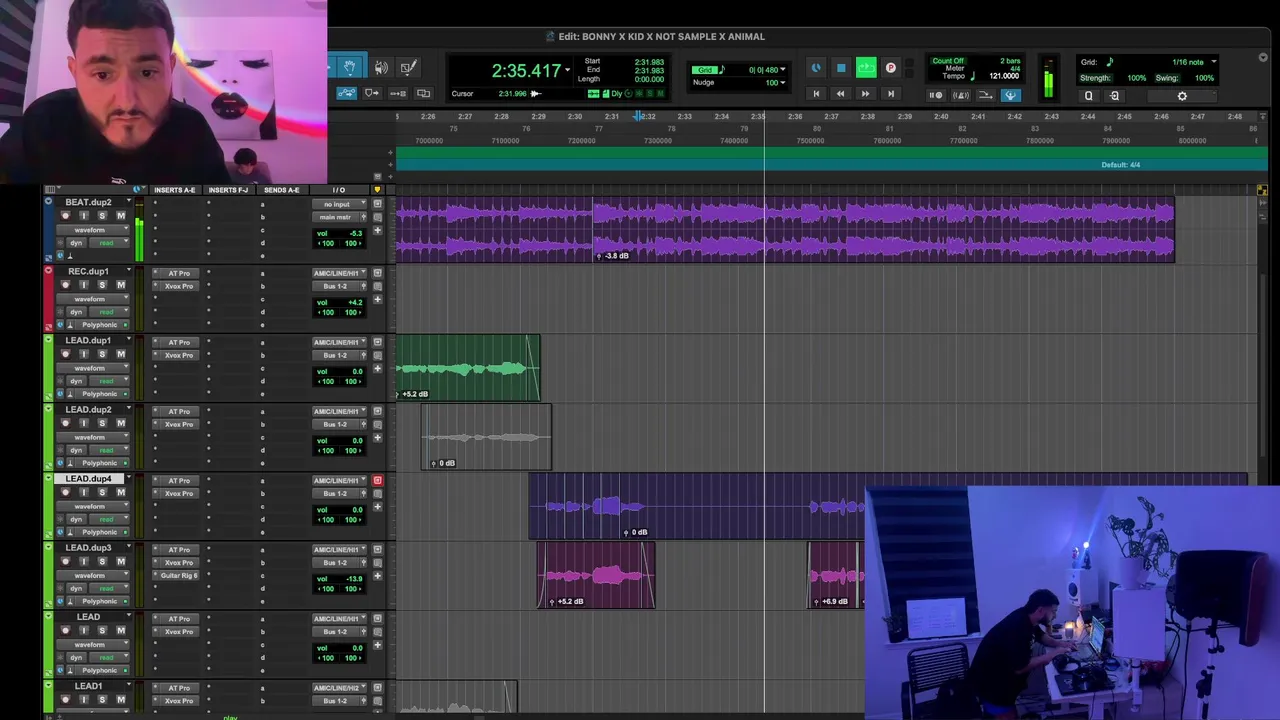Open the Grid value dropdown
Viewport: 1280px width, 720px height.
pos(783,70)
